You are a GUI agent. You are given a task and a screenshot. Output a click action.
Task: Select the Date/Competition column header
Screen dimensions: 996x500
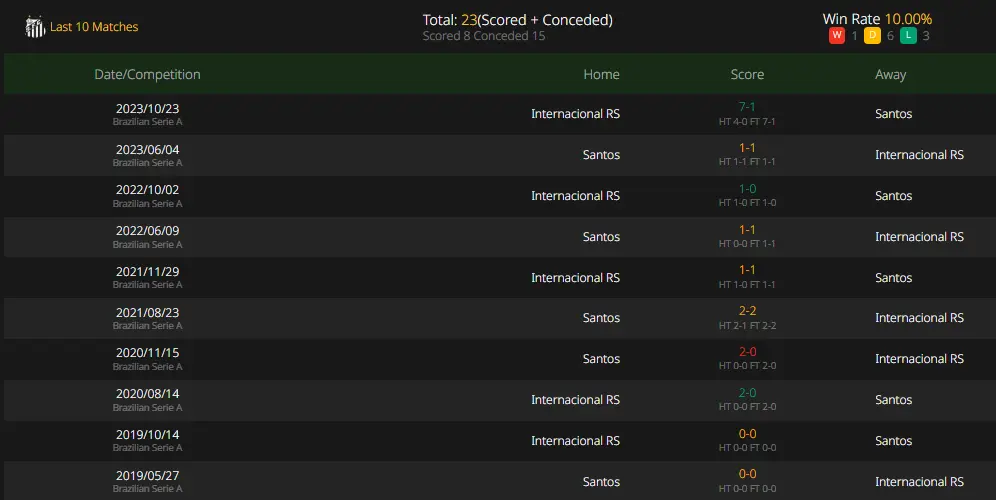pyautogui.click(x=147, y=74)
